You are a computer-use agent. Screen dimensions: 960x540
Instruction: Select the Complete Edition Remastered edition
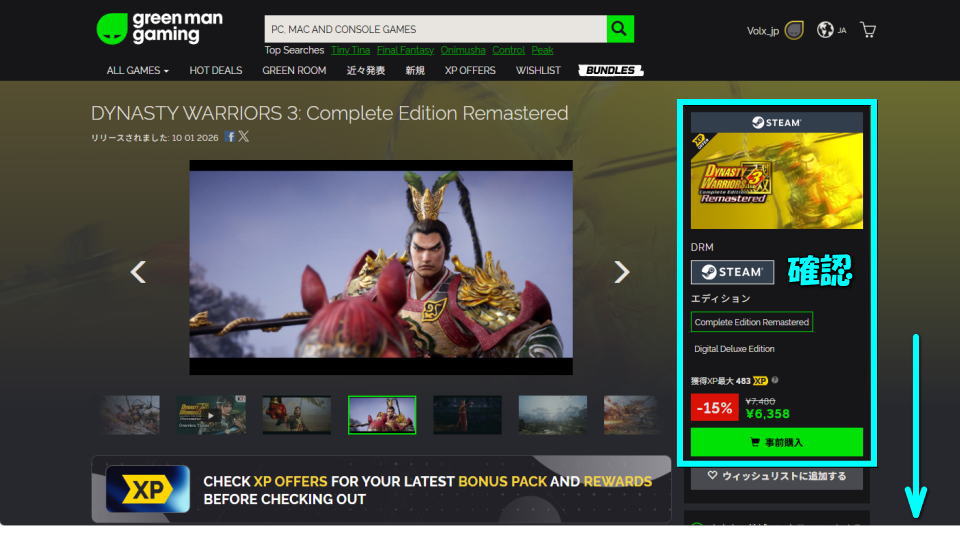[751, 322]
